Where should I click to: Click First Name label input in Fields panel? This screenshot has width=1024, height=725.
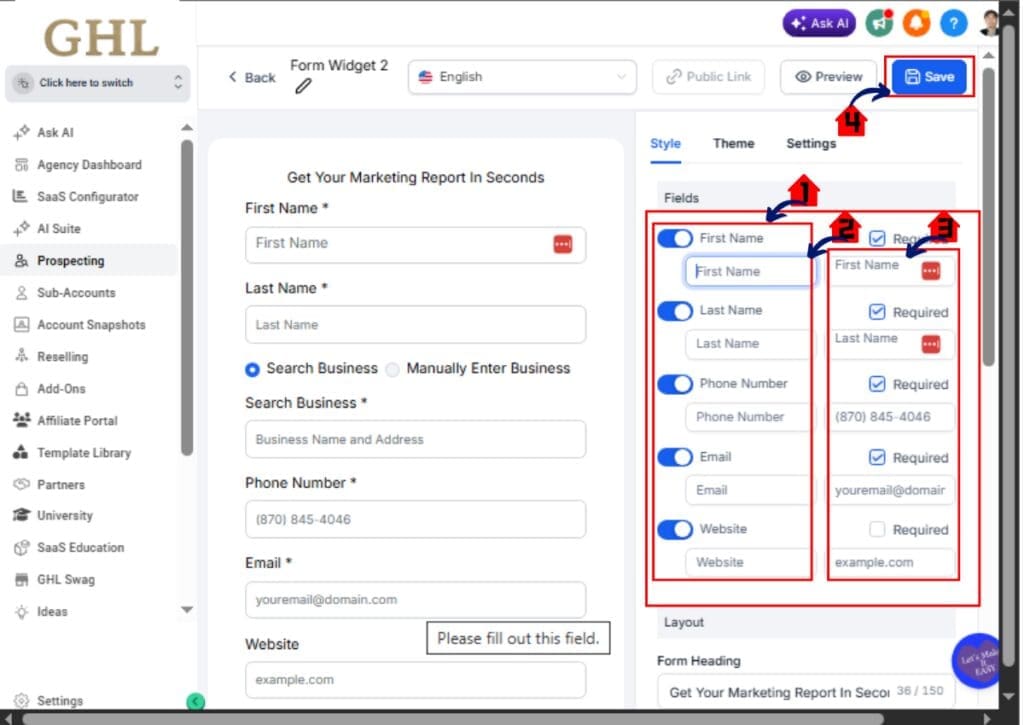(748, 271)
